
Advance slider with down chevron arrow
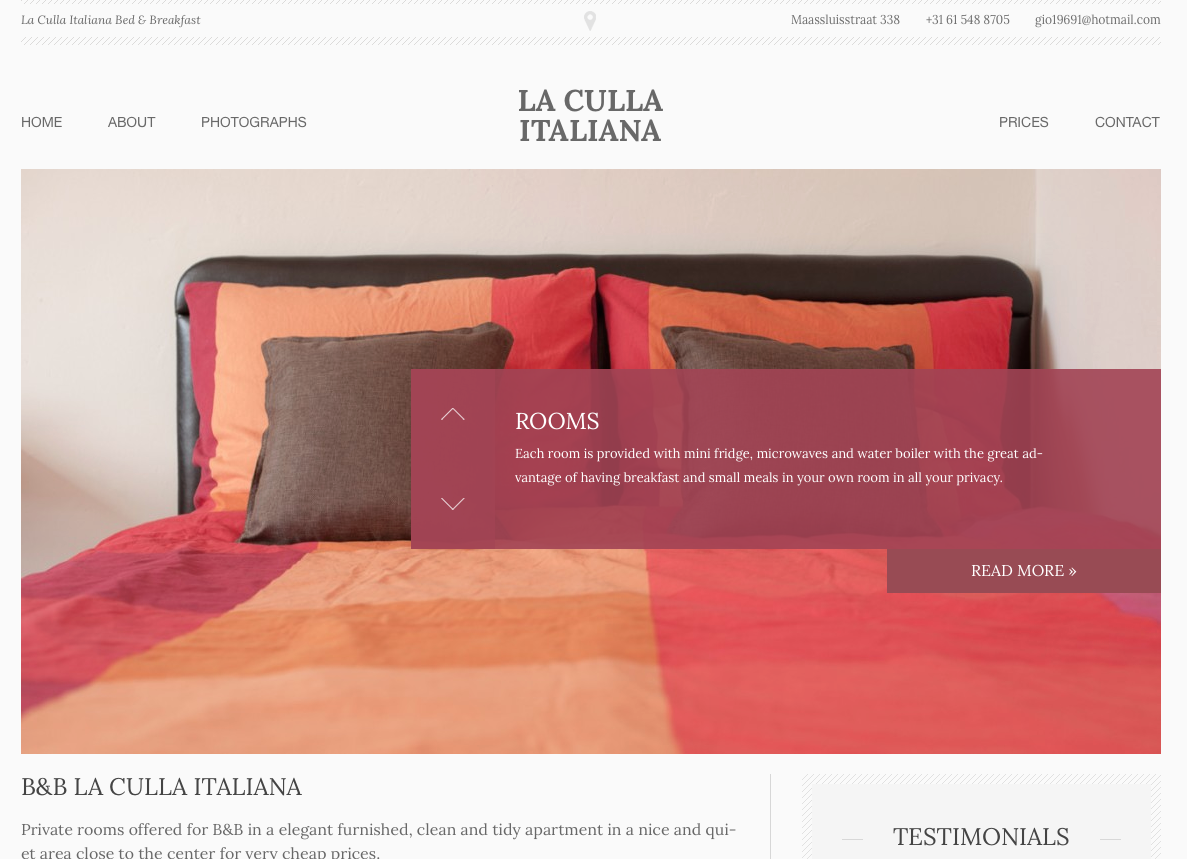pyautogui.click(x=453, y=504)
